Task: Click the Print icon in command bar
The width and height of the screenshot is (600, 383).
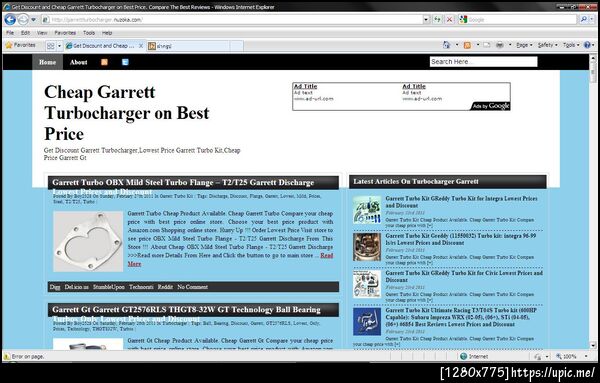Action: click(500, 45)
